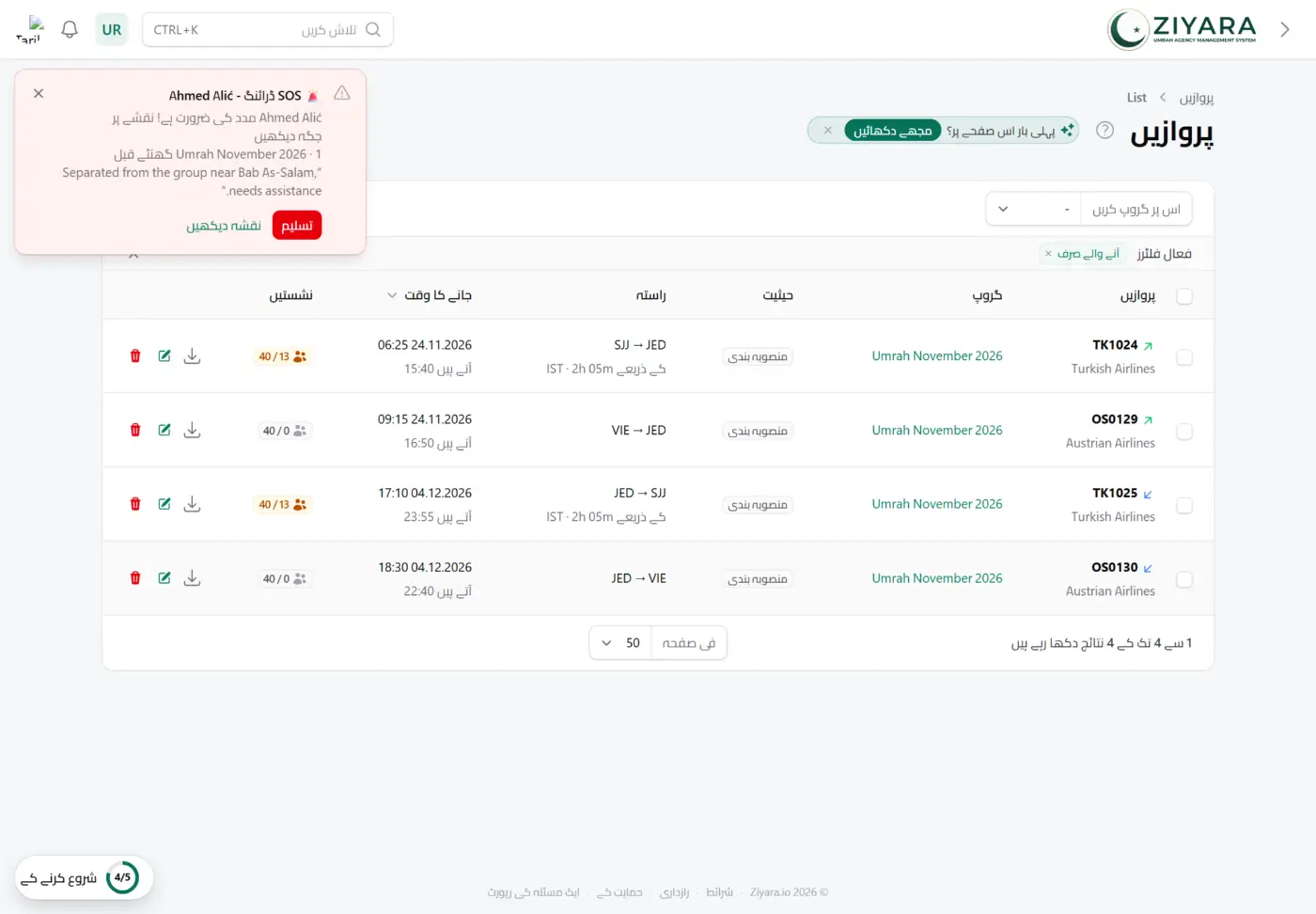Viewport: 1316px width, 914px height.
Task: Edit the TK1025 flight
Action: click(x=164, y=505)
